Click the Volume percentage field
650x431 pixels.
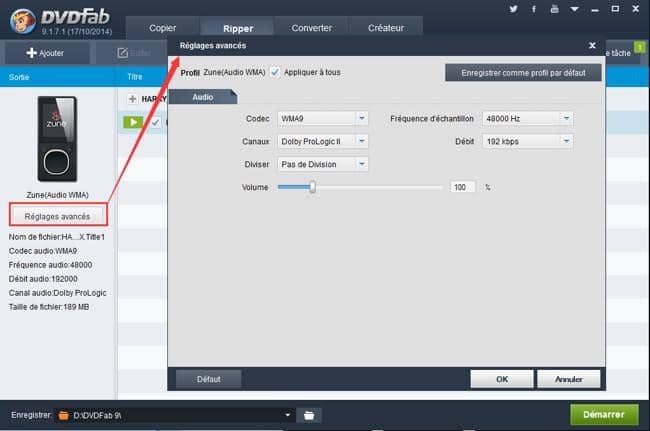click(462, 187)
